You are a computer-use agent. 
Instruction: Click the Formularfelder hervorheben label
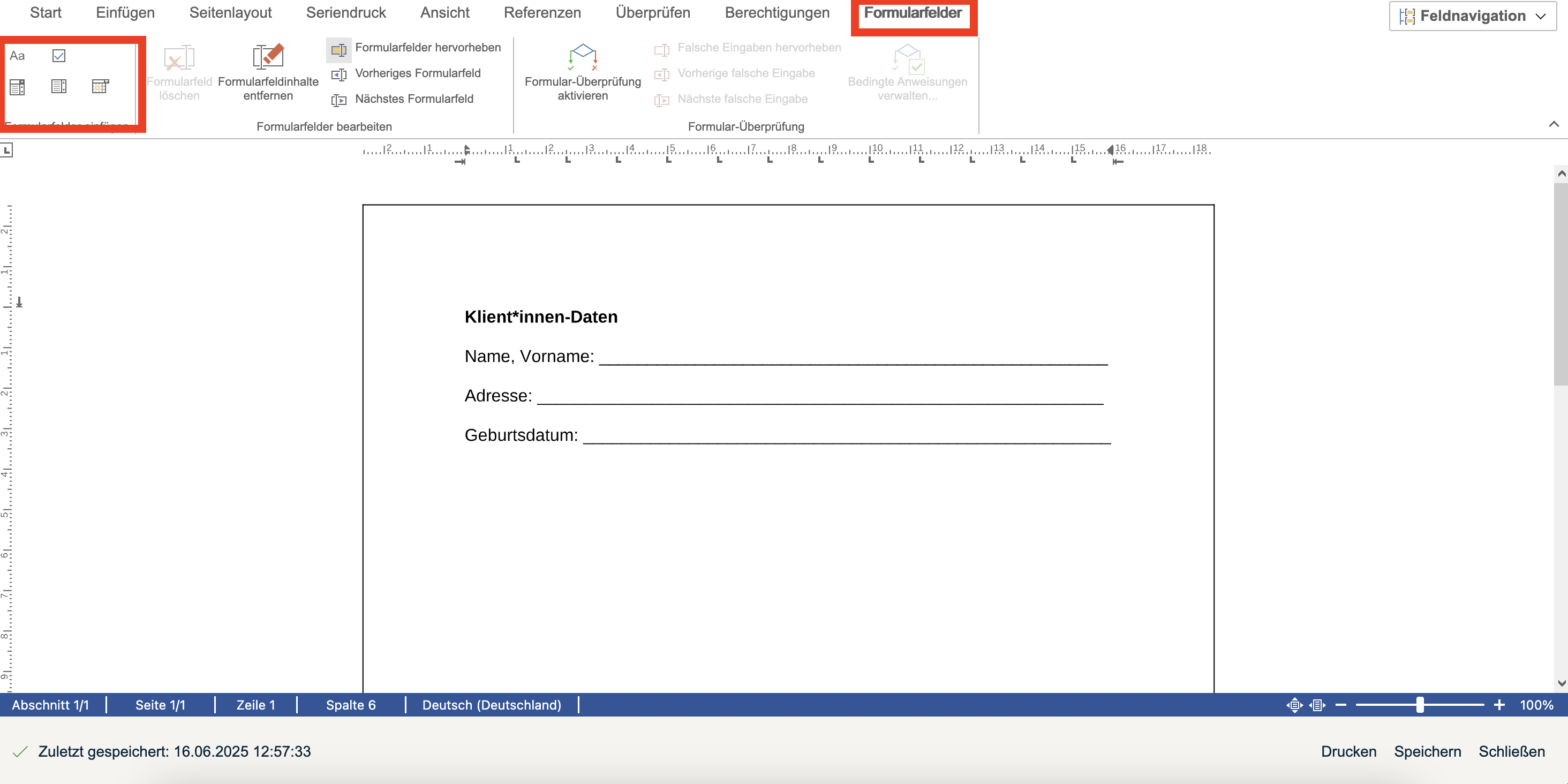[x=428, y=48]
